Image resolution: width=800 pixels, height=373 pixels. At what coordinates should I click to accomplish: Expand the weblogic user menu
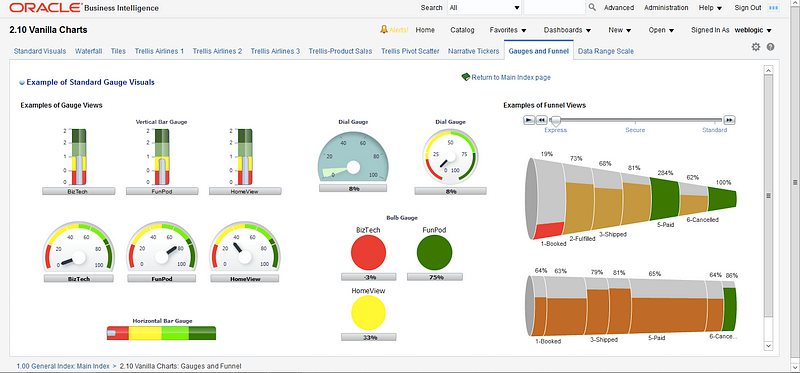[753, 30]
